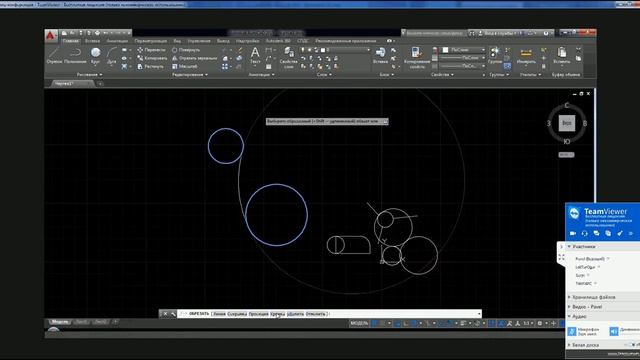The image size is (640, 360).
Task: Open the Вид ribbon tab
Action: (x=177, y=41)
